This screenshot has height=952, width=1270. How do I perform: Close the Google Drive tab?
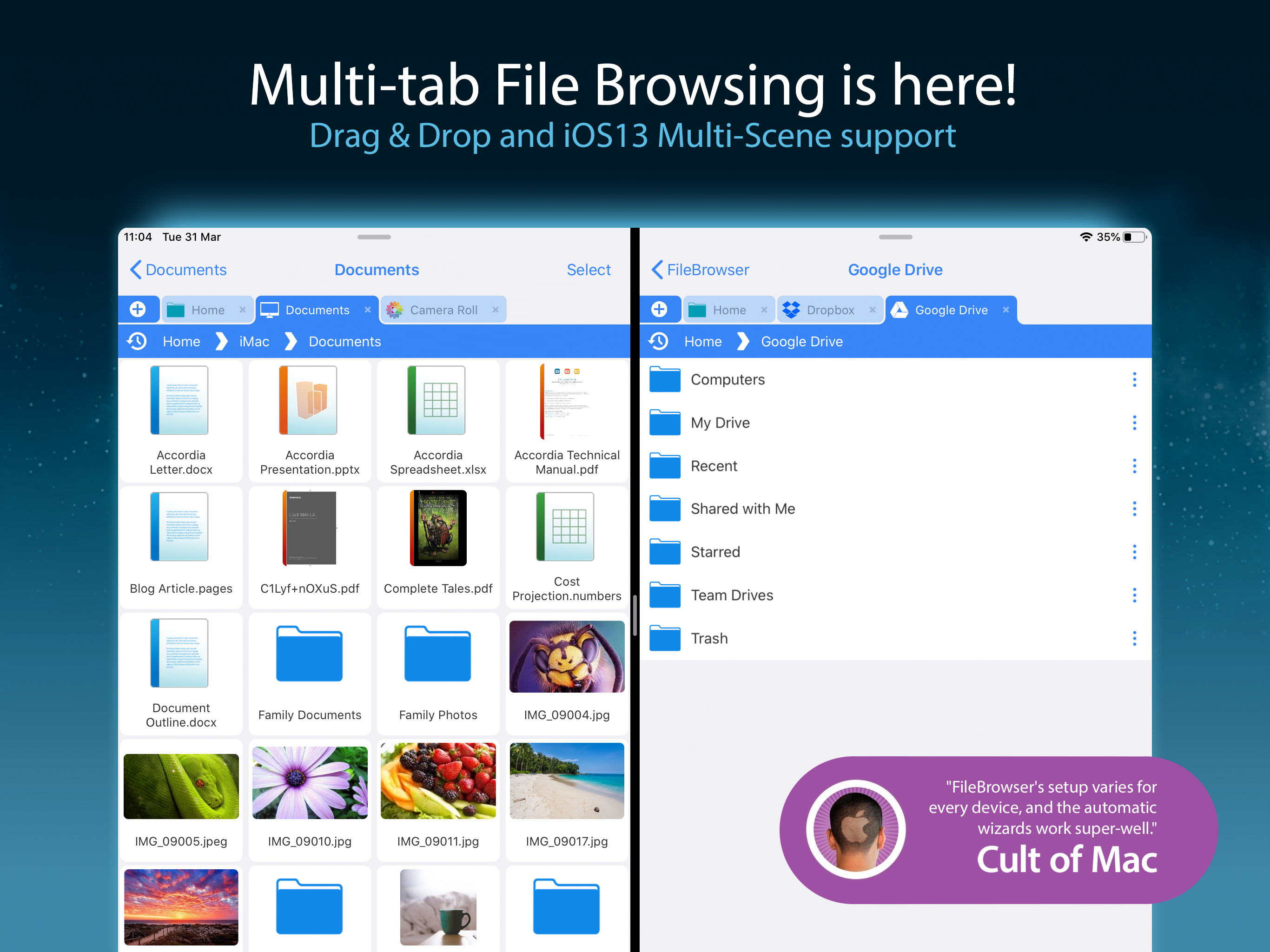1006,310
